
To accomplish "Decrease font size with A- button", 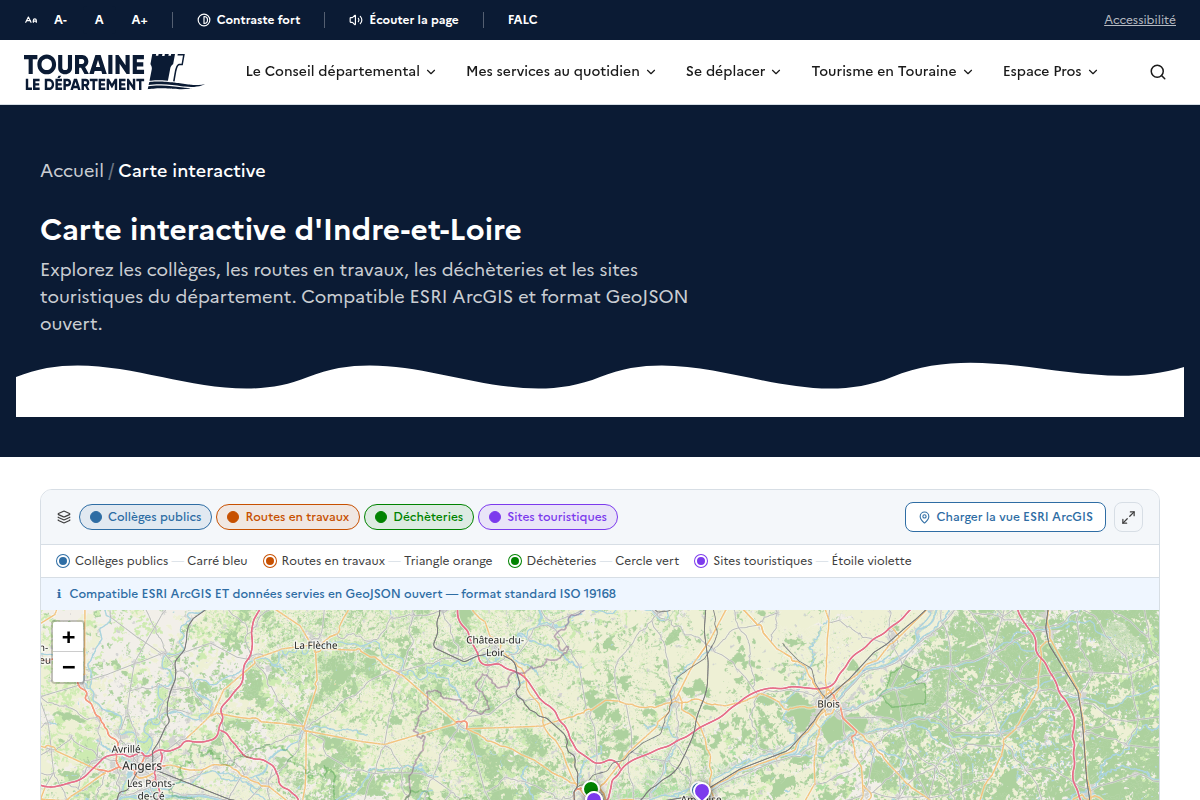I will coord(61,20).
